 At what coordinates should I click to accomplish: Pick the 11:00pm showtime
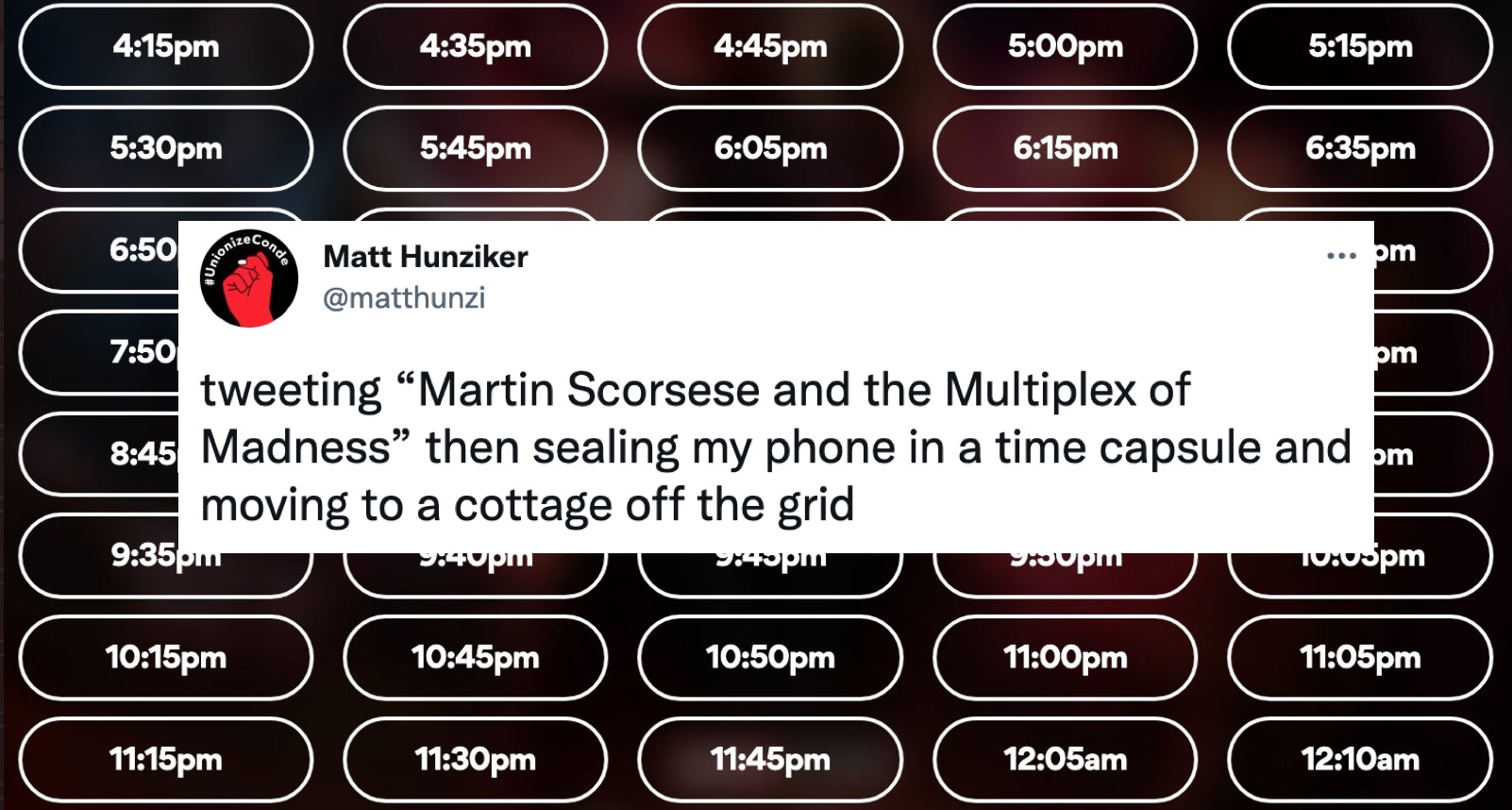point(1065,657)
